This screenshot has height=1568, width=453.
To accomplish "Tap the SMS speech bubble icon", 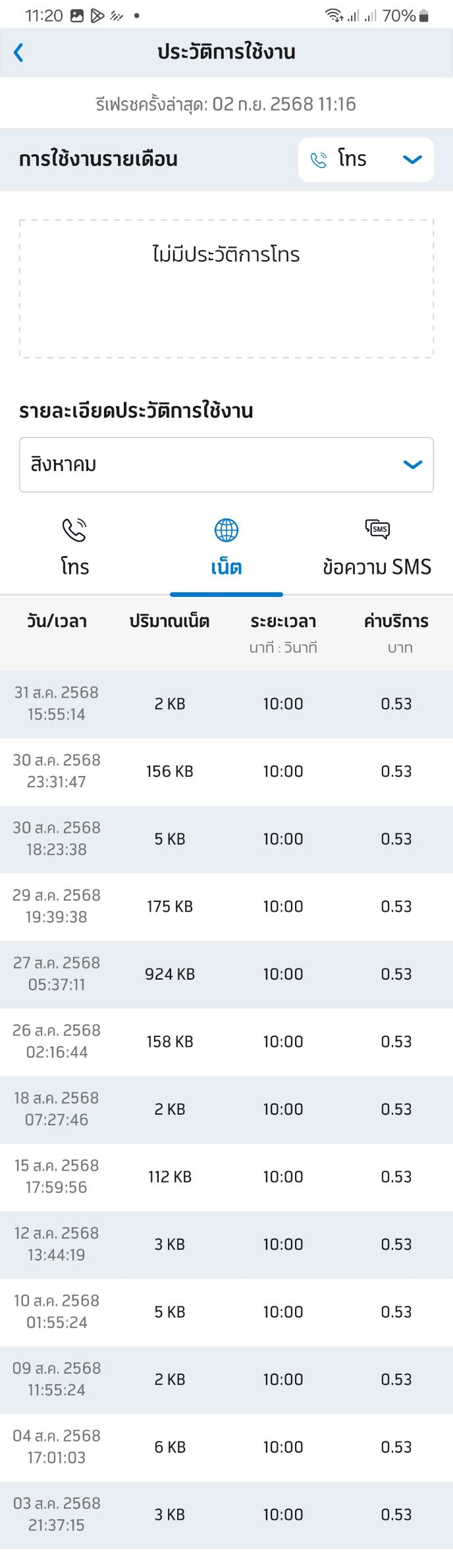I will (377, 529).
